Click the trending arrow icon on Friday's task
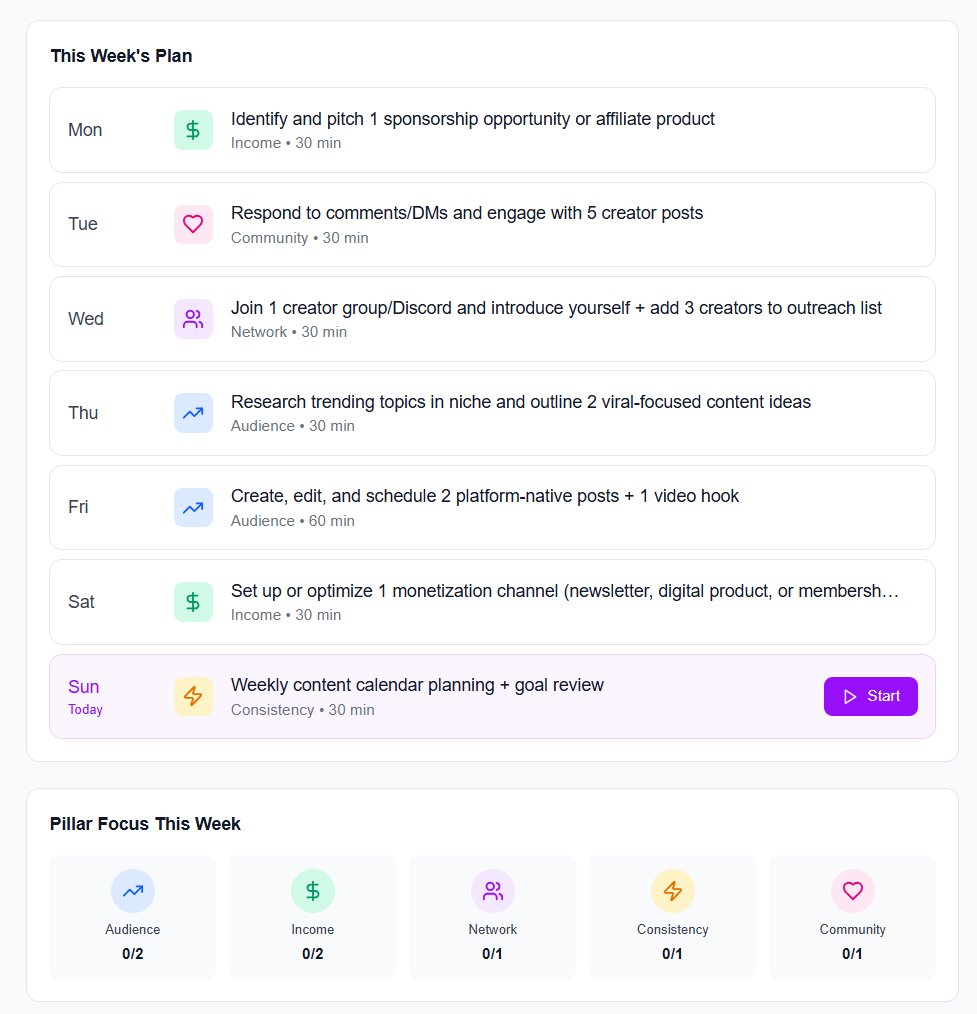The width and height of the screenshot is (977, 1014). point(193,507)
